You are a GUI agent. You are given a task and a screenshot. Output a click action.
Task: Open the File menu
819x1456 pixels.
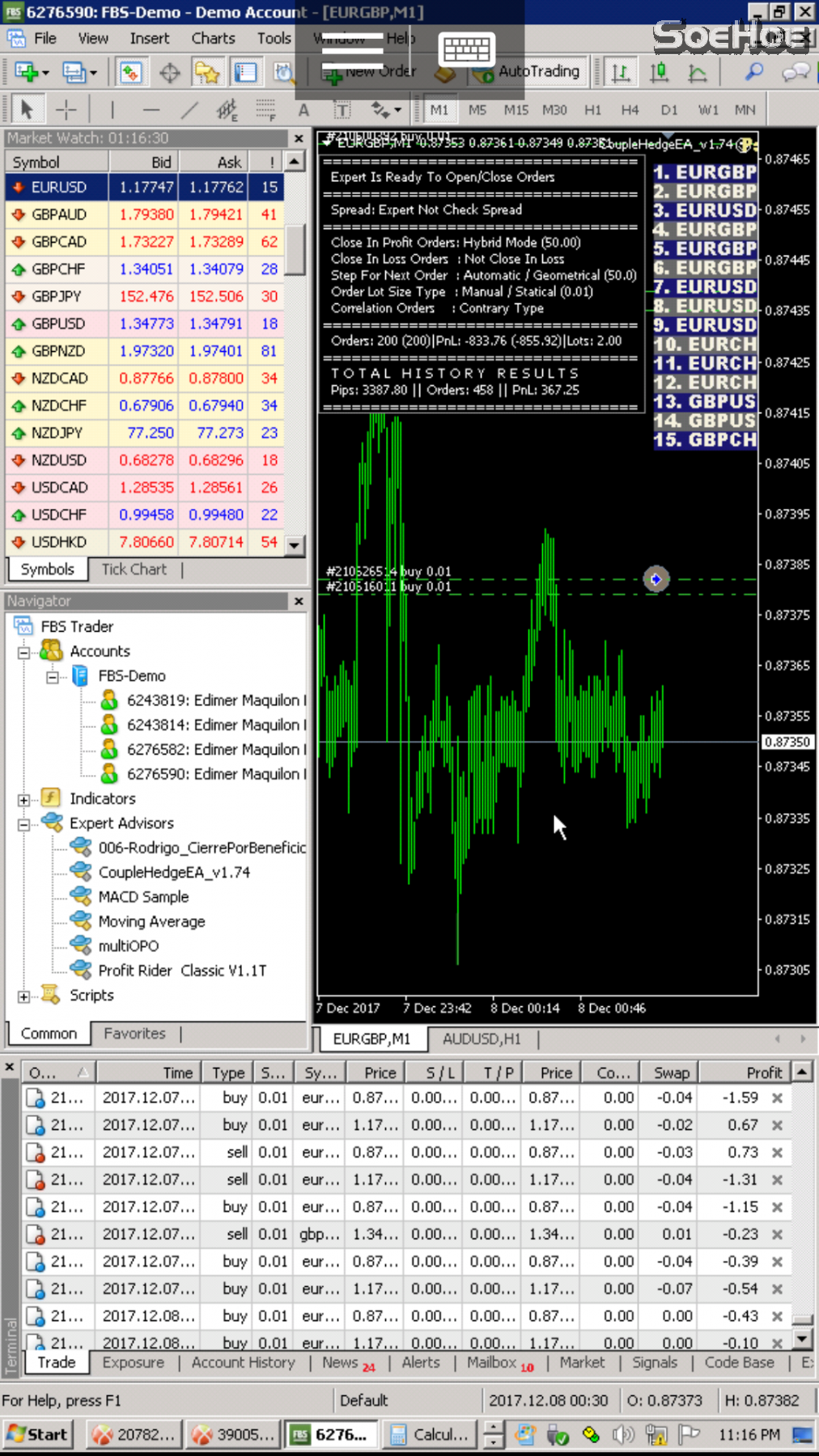tap(45, 38)
